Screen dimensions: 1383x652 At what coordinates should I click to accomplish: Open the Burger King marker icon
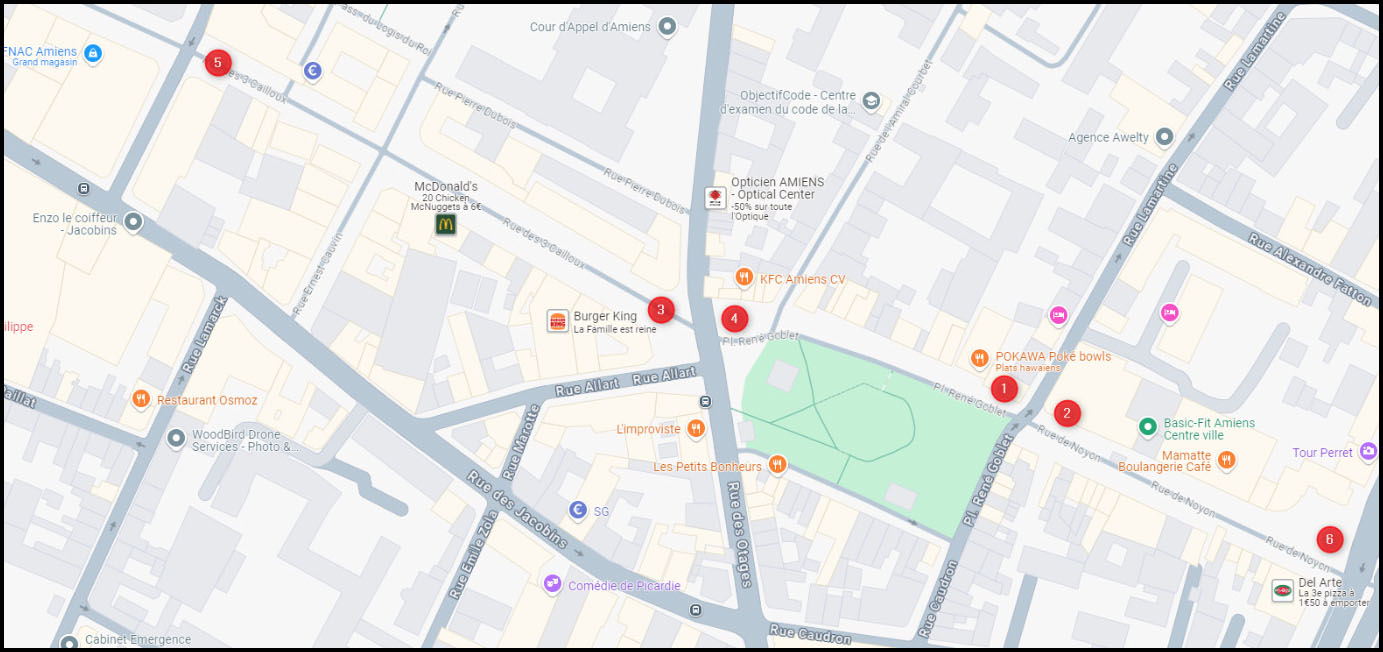(558, 321)
